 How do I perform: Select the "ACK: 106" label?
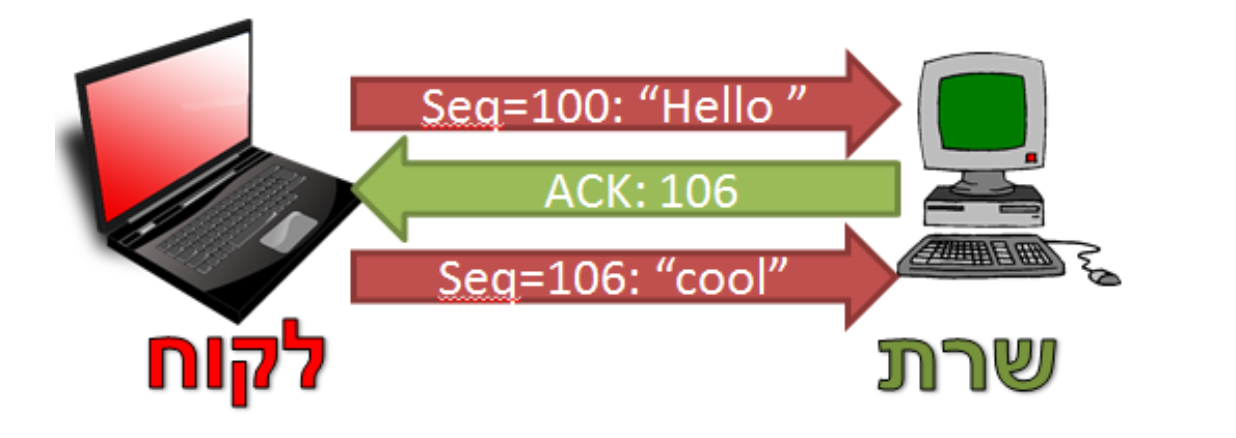coord(640,190)
